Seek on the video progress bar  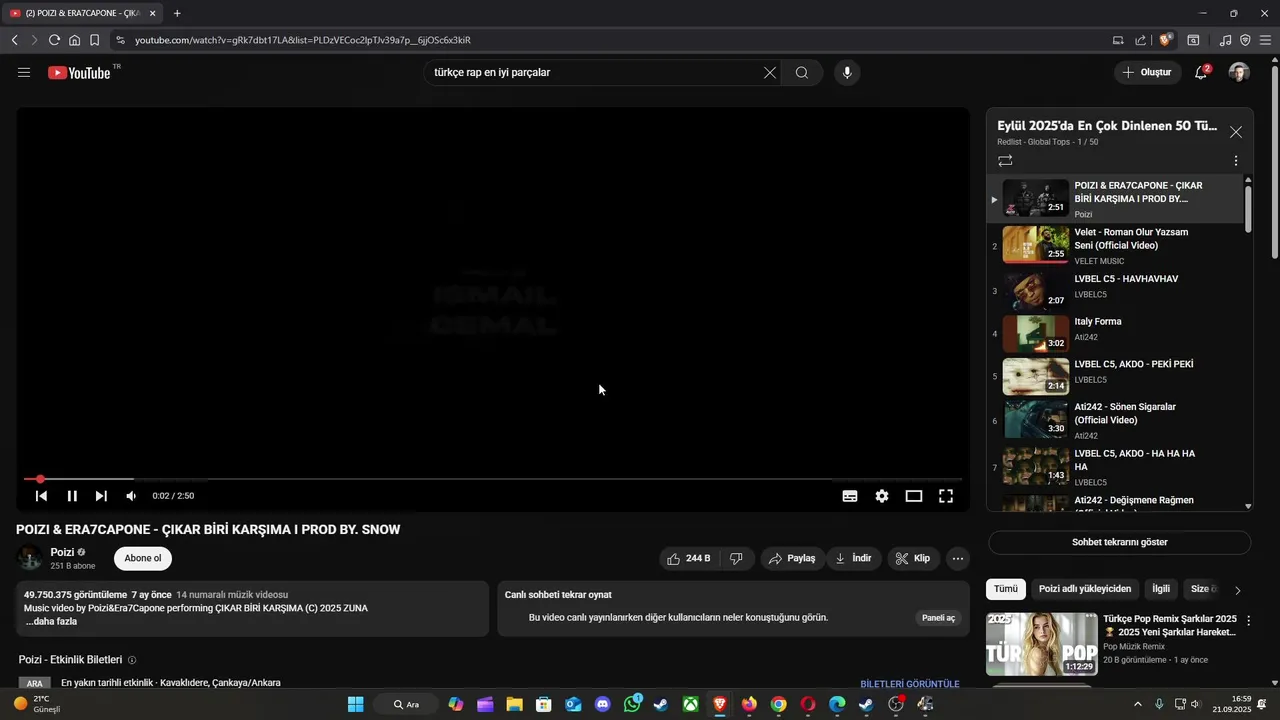(x=493, y=479)
